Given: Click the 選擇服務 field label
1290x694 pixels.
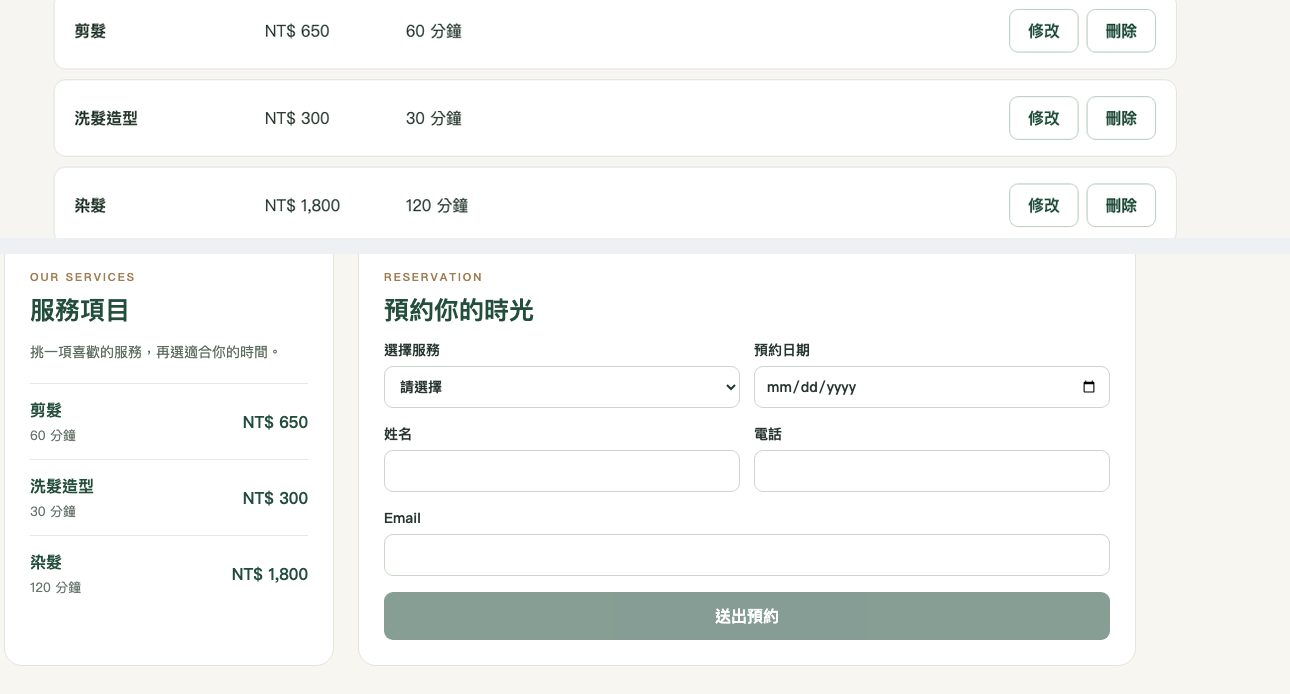Looking at the screenshot, I should [x=412, y=350].
